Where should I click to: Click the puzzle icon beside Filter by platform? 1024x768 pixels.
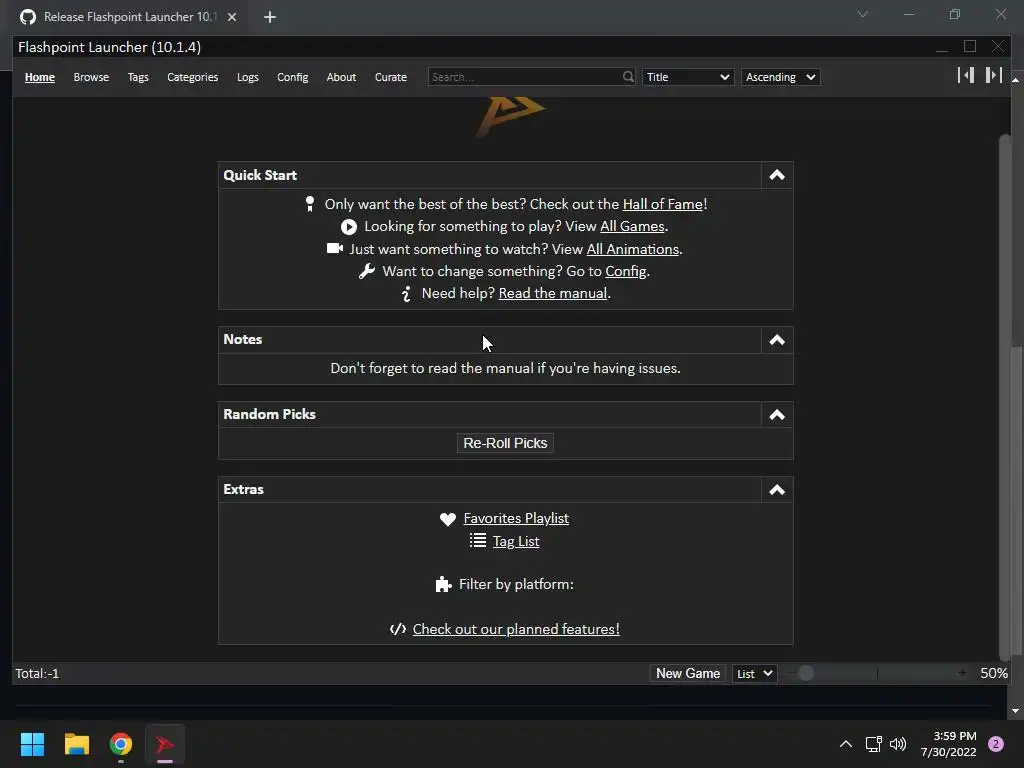coord(443,584)
